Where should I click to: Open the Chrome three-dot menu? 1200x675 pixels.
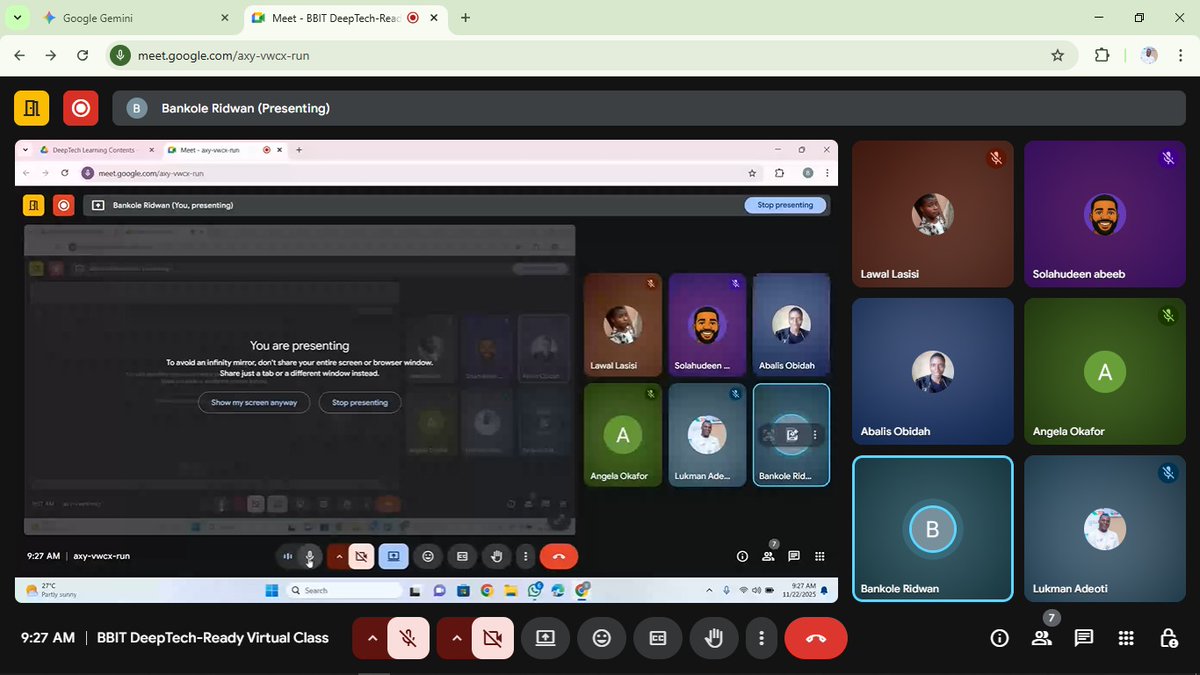click(x=1180, y=55)
